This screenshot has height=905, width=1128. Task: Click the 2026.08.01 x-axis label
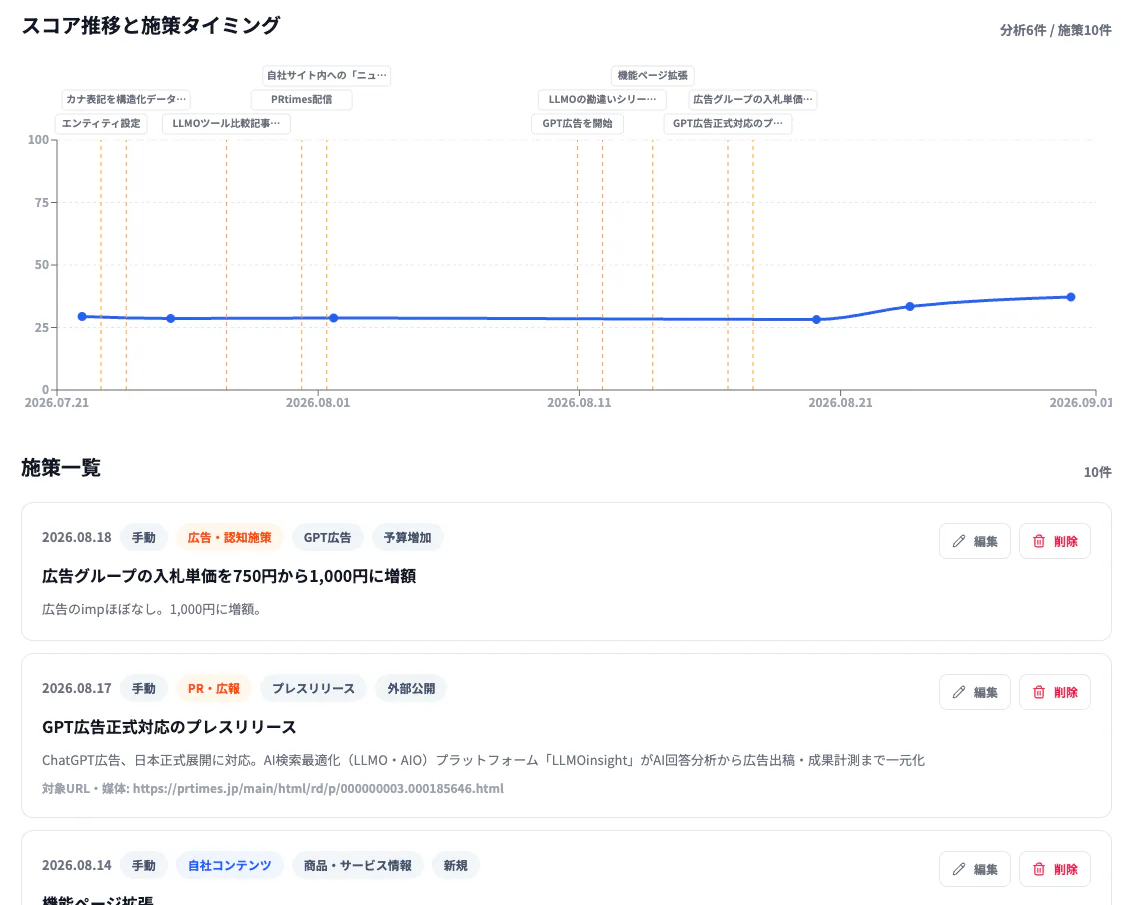coord(318,403)
